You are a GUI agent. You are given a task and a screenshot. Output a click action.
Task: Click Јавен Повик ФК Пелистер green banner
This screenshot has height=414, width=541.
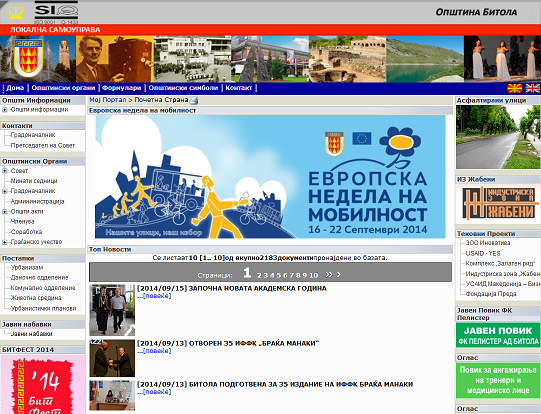[498, 335]
